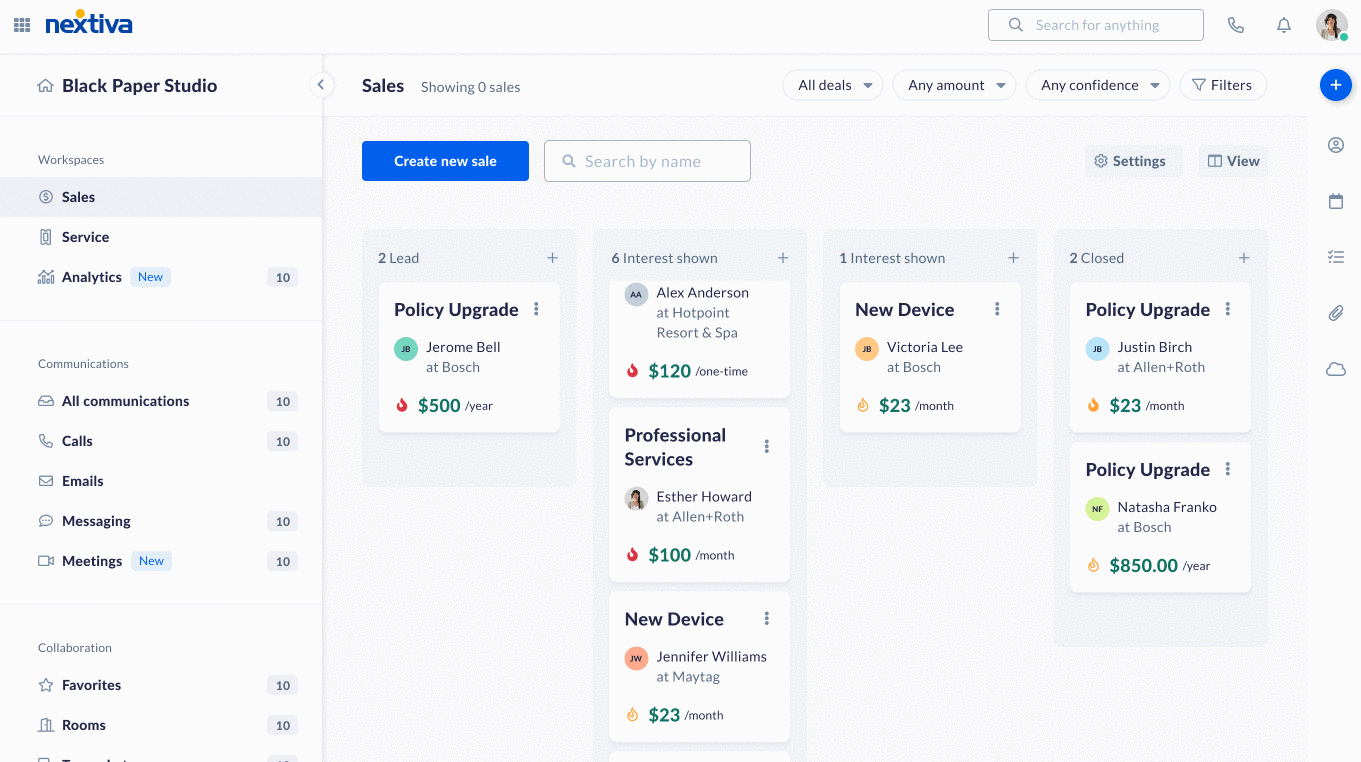Go to Service workspace
1361x762 pixels.
click(85, 237)
